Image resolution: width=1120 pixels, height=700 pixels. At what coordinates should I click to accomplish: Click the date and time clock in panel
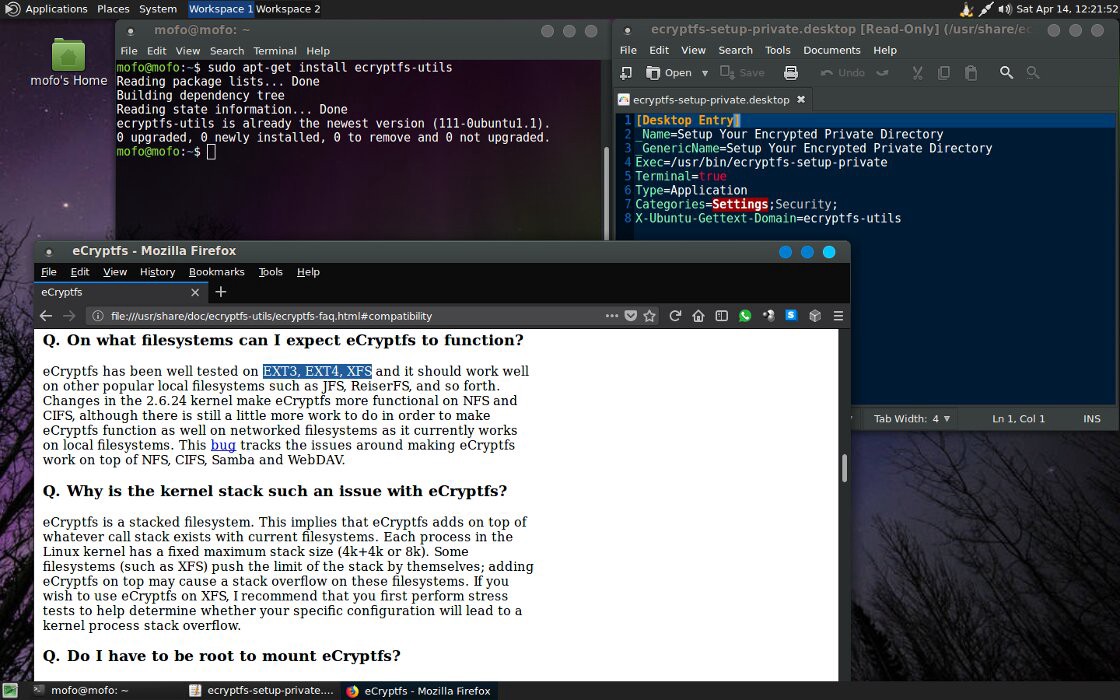1066,9
